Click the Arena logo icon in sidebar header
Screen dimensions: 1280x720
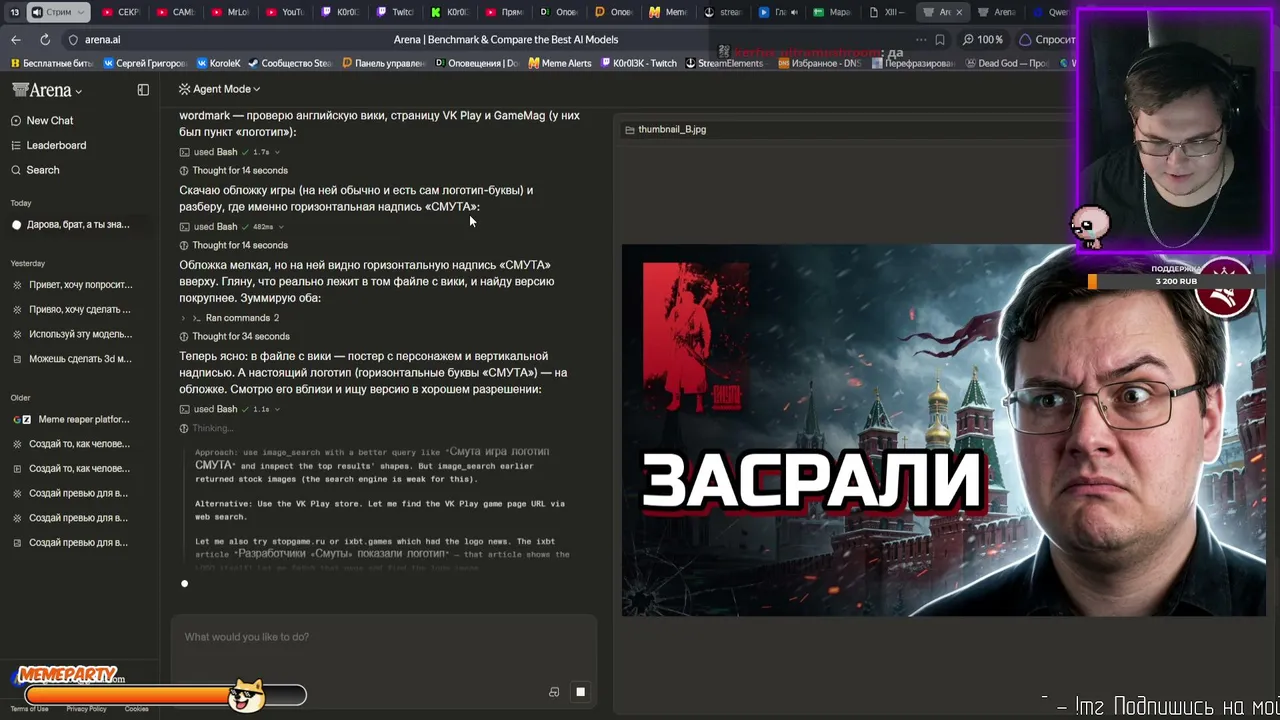coord(20,90)
